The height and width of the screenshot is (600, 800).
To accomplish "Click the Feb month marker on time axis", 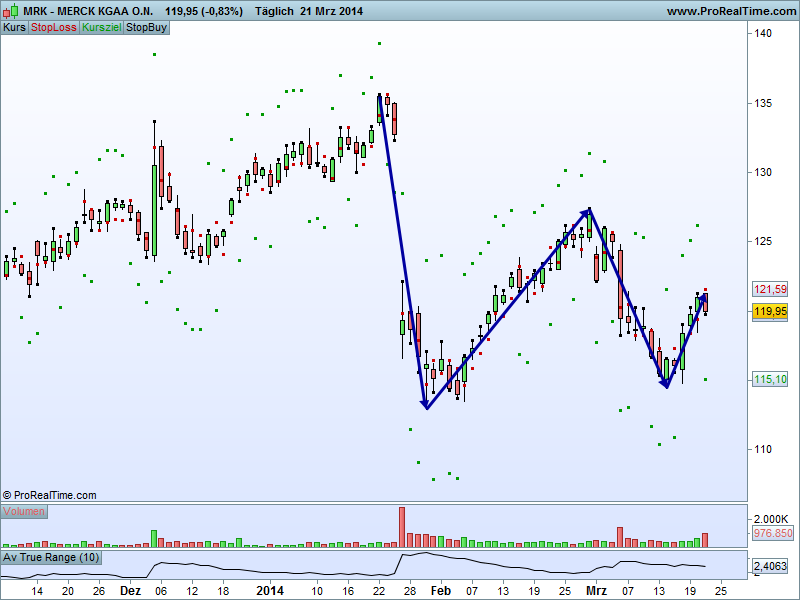I will tap(440, 591).
